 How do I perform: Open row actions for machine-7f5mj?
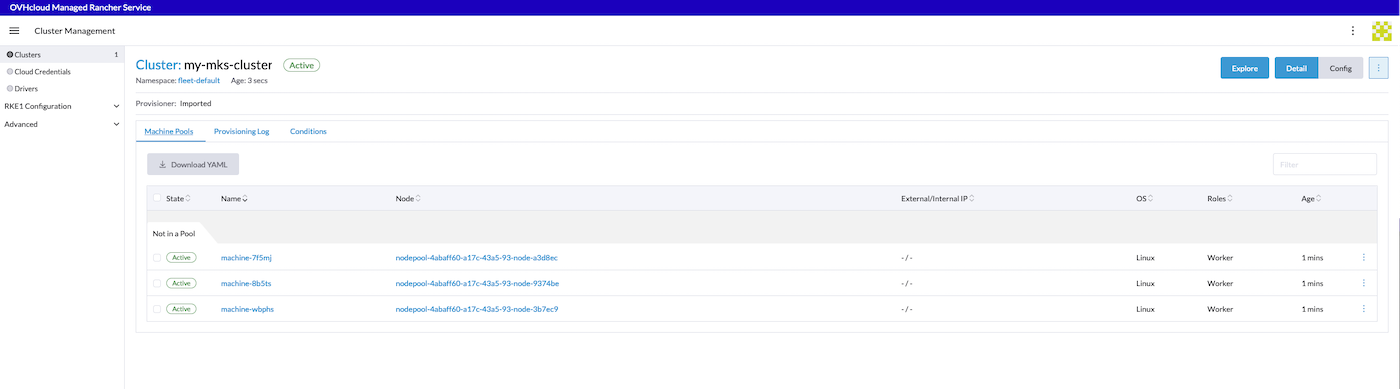pos(1363,257)
